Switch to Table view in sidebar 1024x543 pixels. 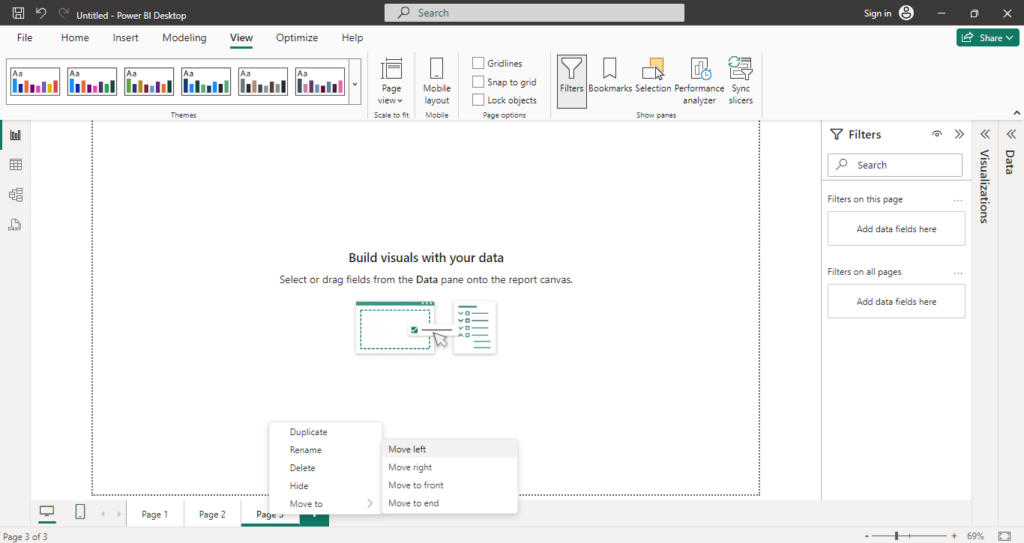click(x=15, y=165)
